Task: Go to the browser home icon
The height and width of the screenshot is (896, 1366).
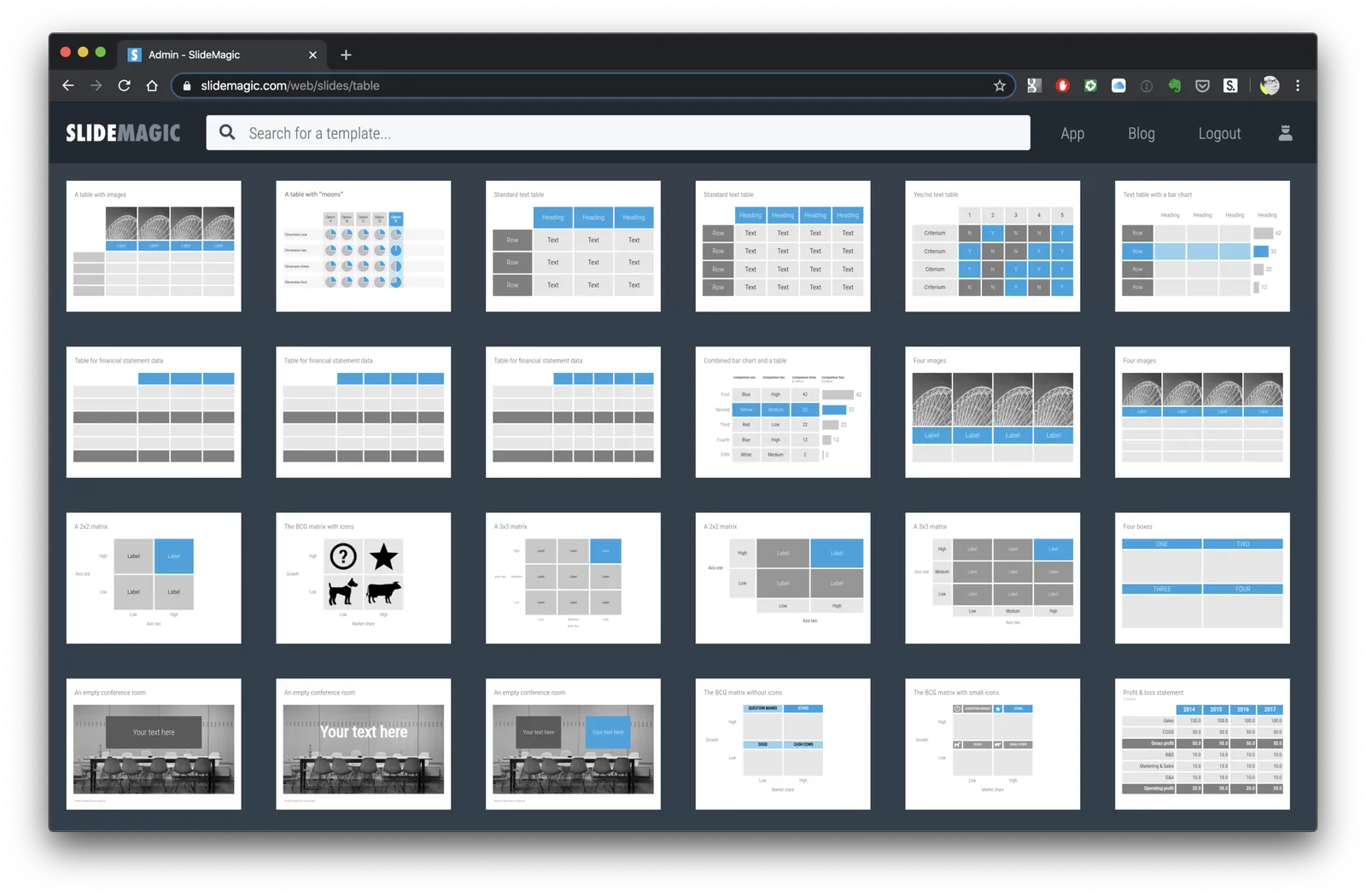Action: 152,85
